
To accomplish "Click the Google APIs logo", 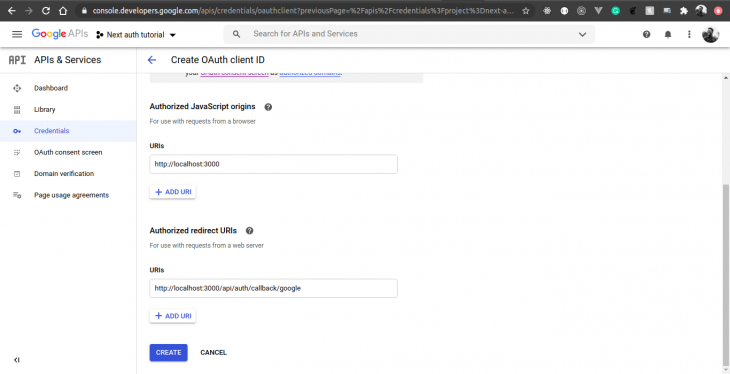I will pyautogui.click(x=60, y=34).
